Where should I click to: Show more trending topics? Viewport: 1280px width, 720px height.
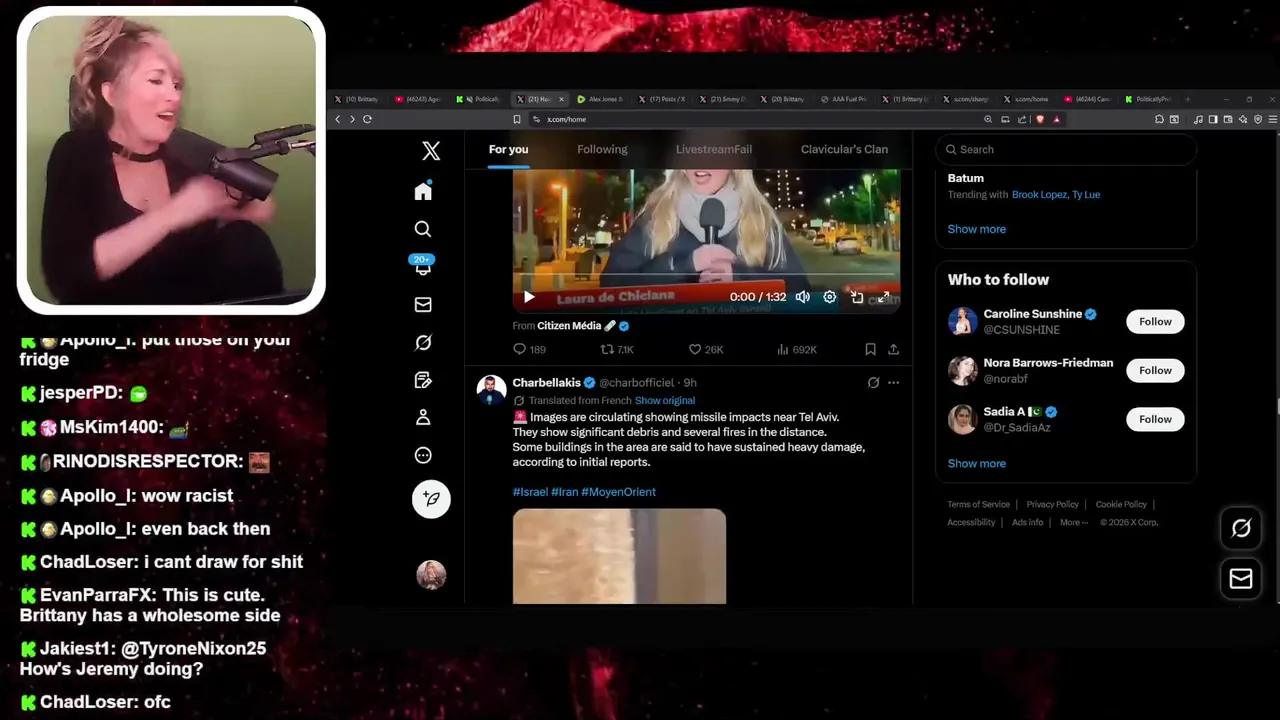[977, 229]
